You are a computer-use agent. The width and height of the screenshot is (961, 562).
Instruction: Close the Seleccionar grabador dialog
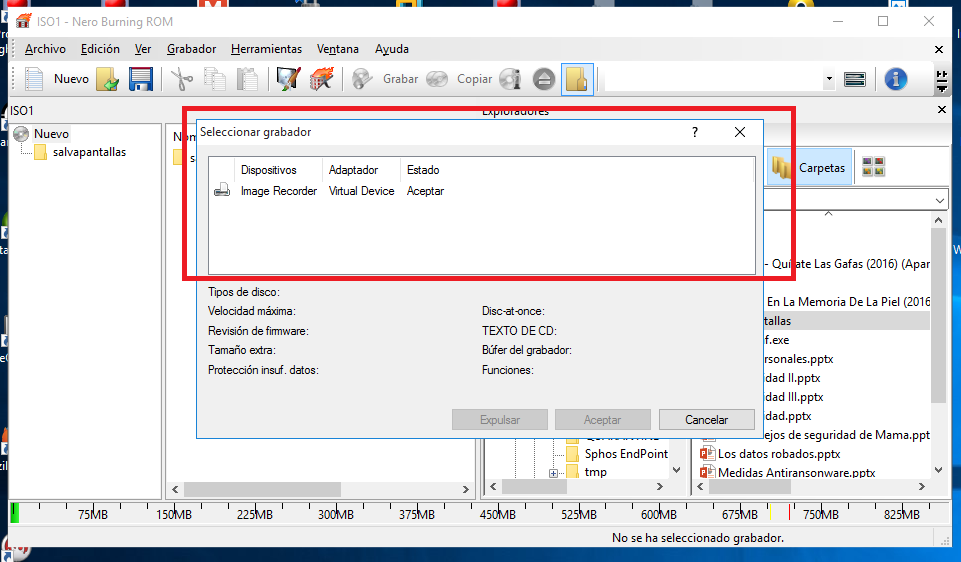(x=740, y=132)
